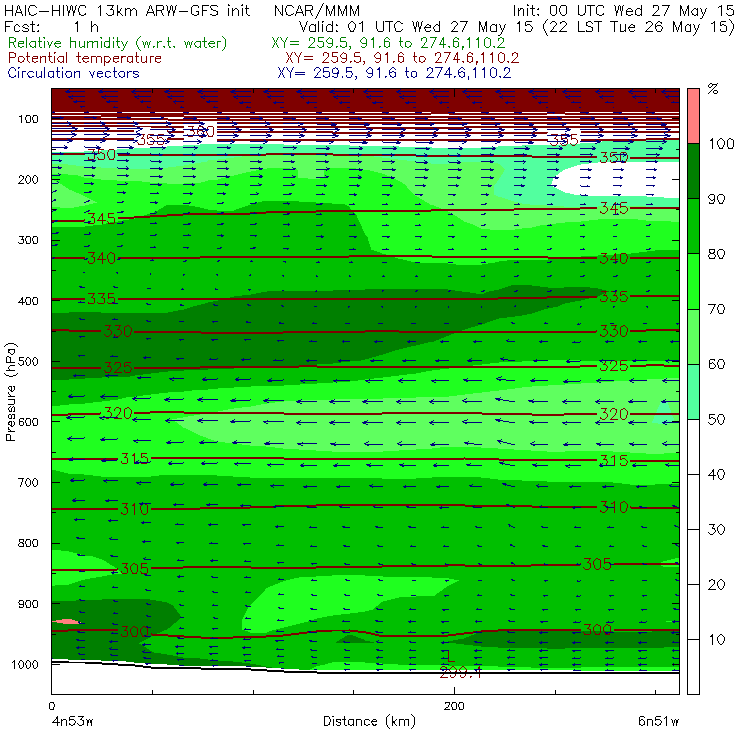Image resolution: width=740 pixels, height=740 pixels.
Task: Click the '0' distance axis label
Action: click(51, 706)
